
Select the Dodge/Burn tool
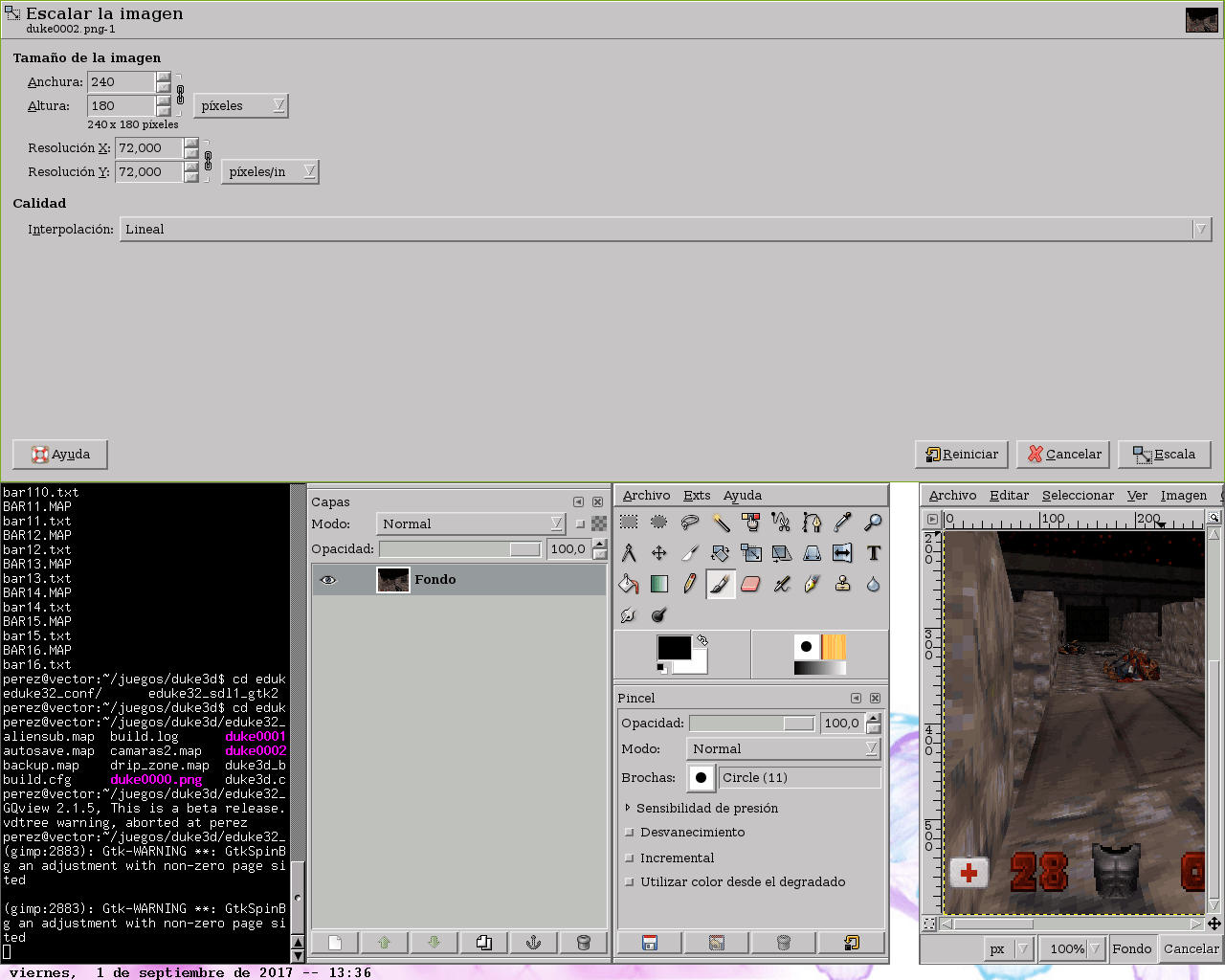pos(659,614)
